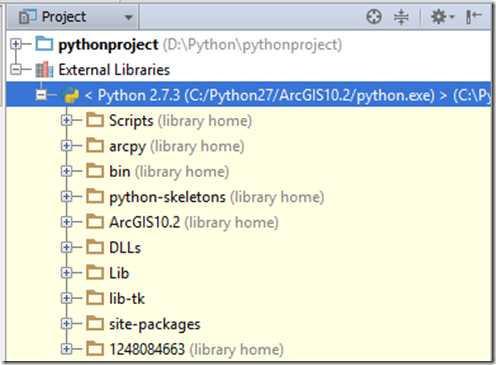This screenshot has width=496, height=365.
Task: Click the Scripts folder icon
Action: (x=95, y=120)
